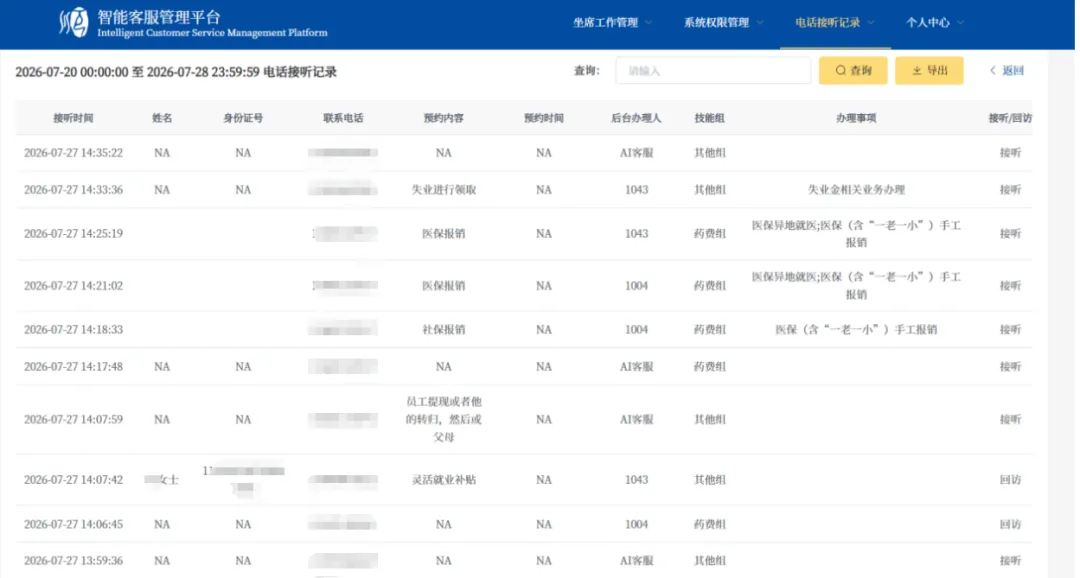Viewport: 1080px width, 578px height.
Task: Select the 2026-07-27 14:25:19 record time
Action: (74, 234)
